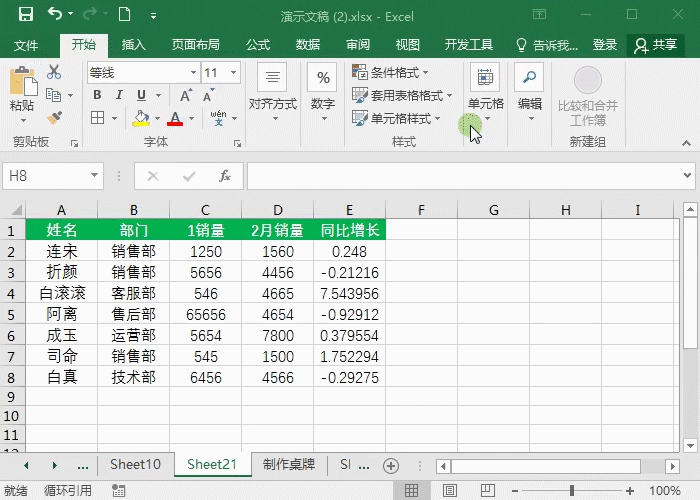
Task: Open the 编辑 editing group with magnifier
Action: tap(529, 93)
